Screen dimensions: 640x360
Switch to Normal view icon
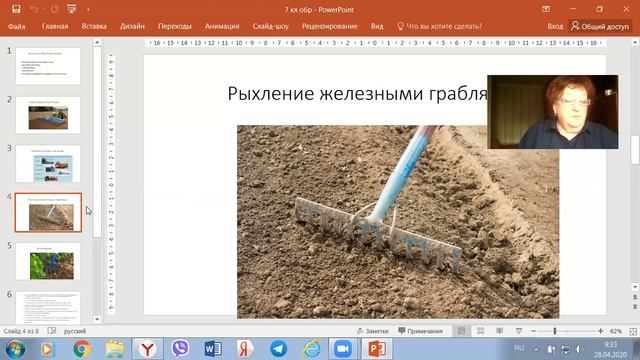461,331
